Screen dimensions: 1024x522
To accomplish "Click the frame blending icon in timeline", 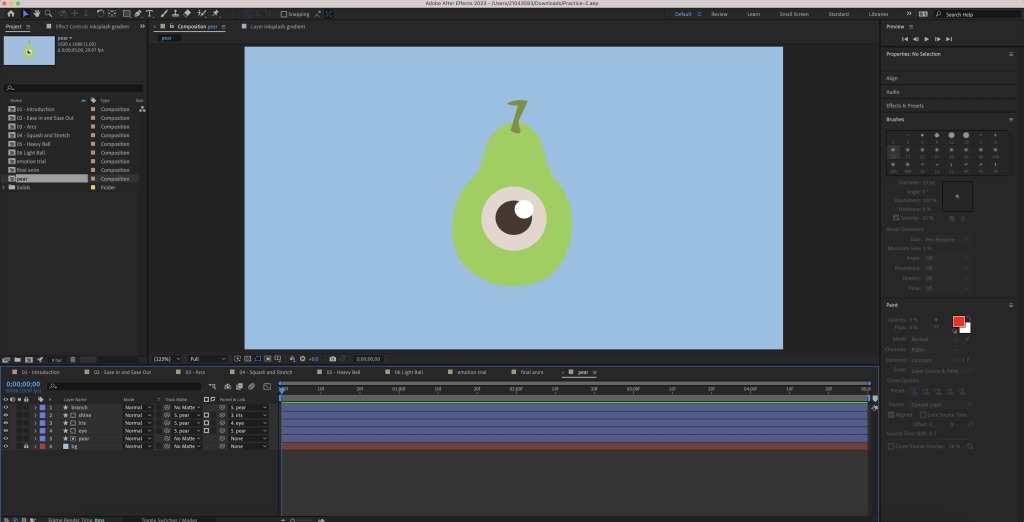I will [240, 386].
